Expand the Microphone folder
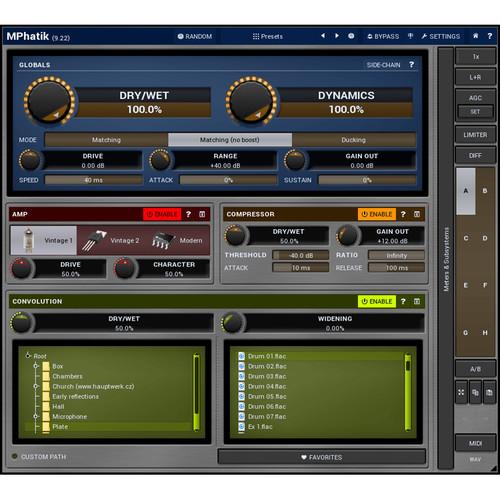This screenshot has height=500, width=500. click(36, 416)
